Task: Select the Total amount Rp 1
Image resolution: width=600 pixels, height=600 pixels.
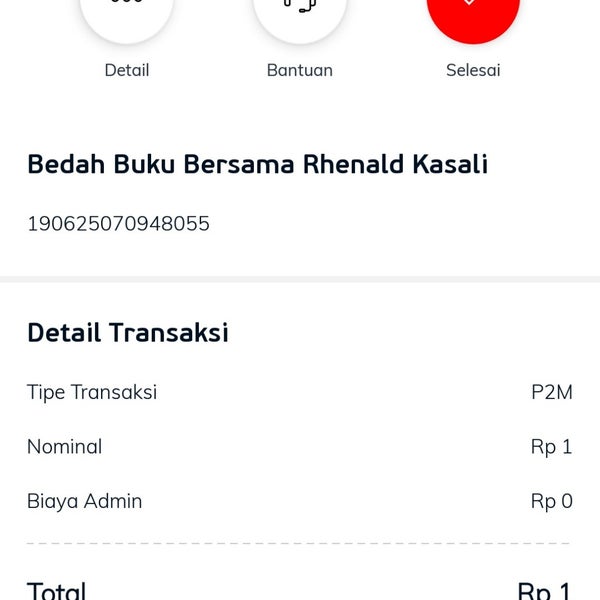Action: pyautogui.click(x=544, y=590)
